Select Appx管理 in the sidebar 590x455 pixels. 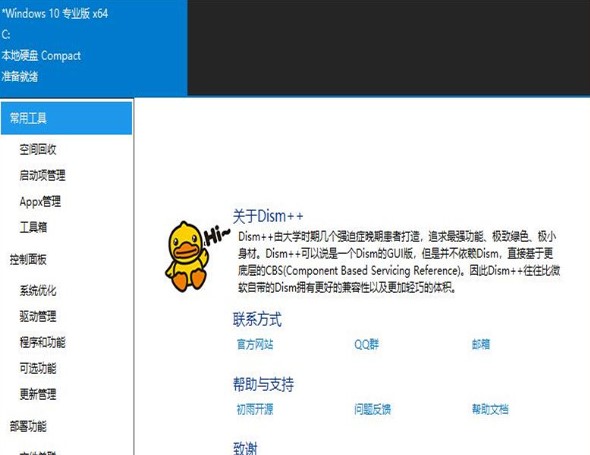(40, 201)
